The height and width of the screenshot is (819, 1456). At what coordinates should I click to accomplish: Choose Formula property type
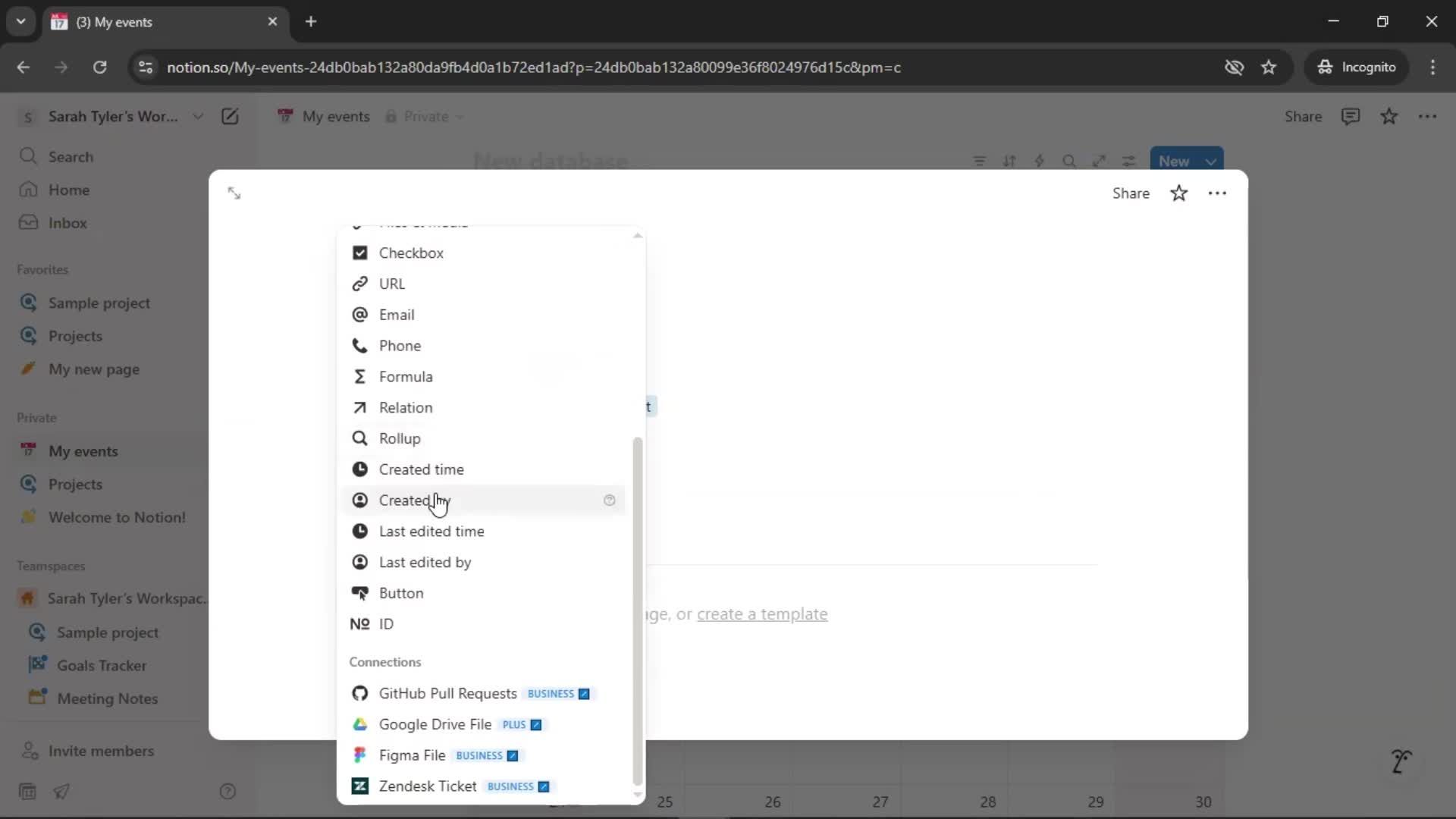tap(483, 377)
